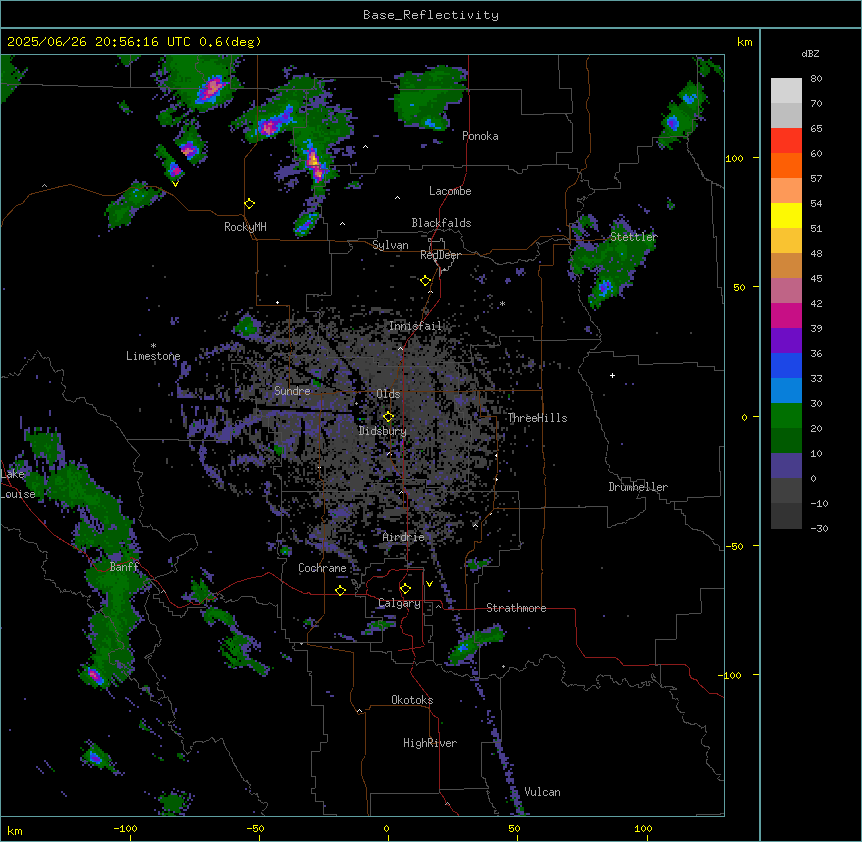Viewport: 862px width, 842px height.
Task: Select the ThreeHills label
Action: click(x=537, y=418)
